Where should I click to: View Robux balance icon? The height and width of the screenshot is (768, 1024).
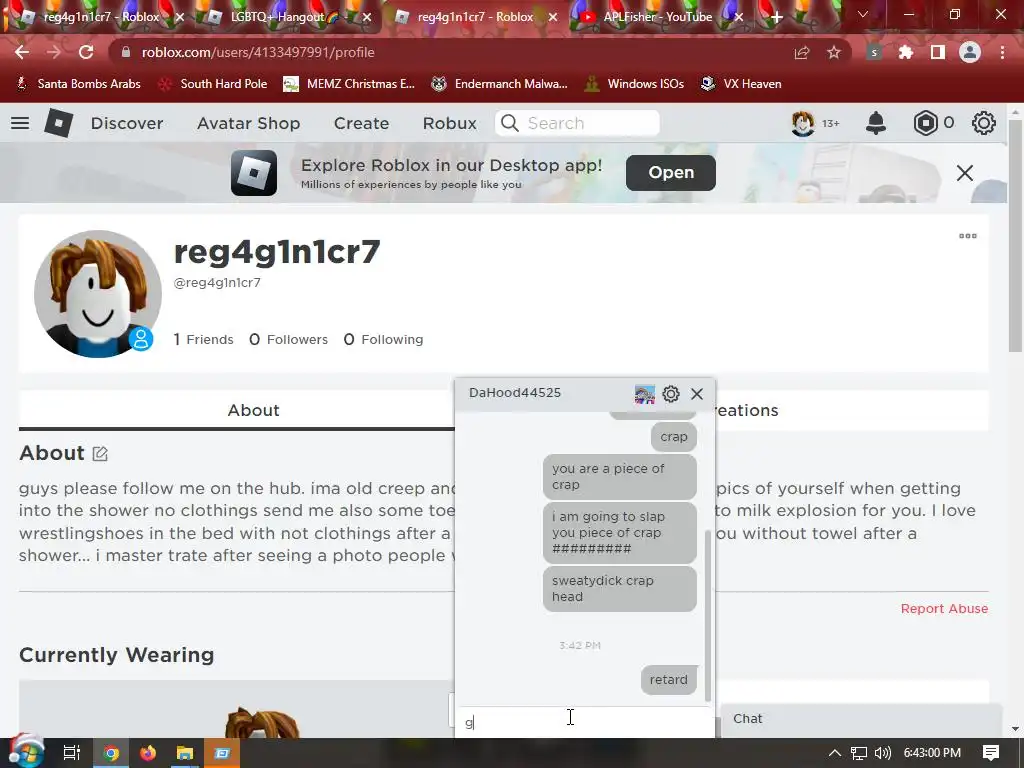point(925,123)
